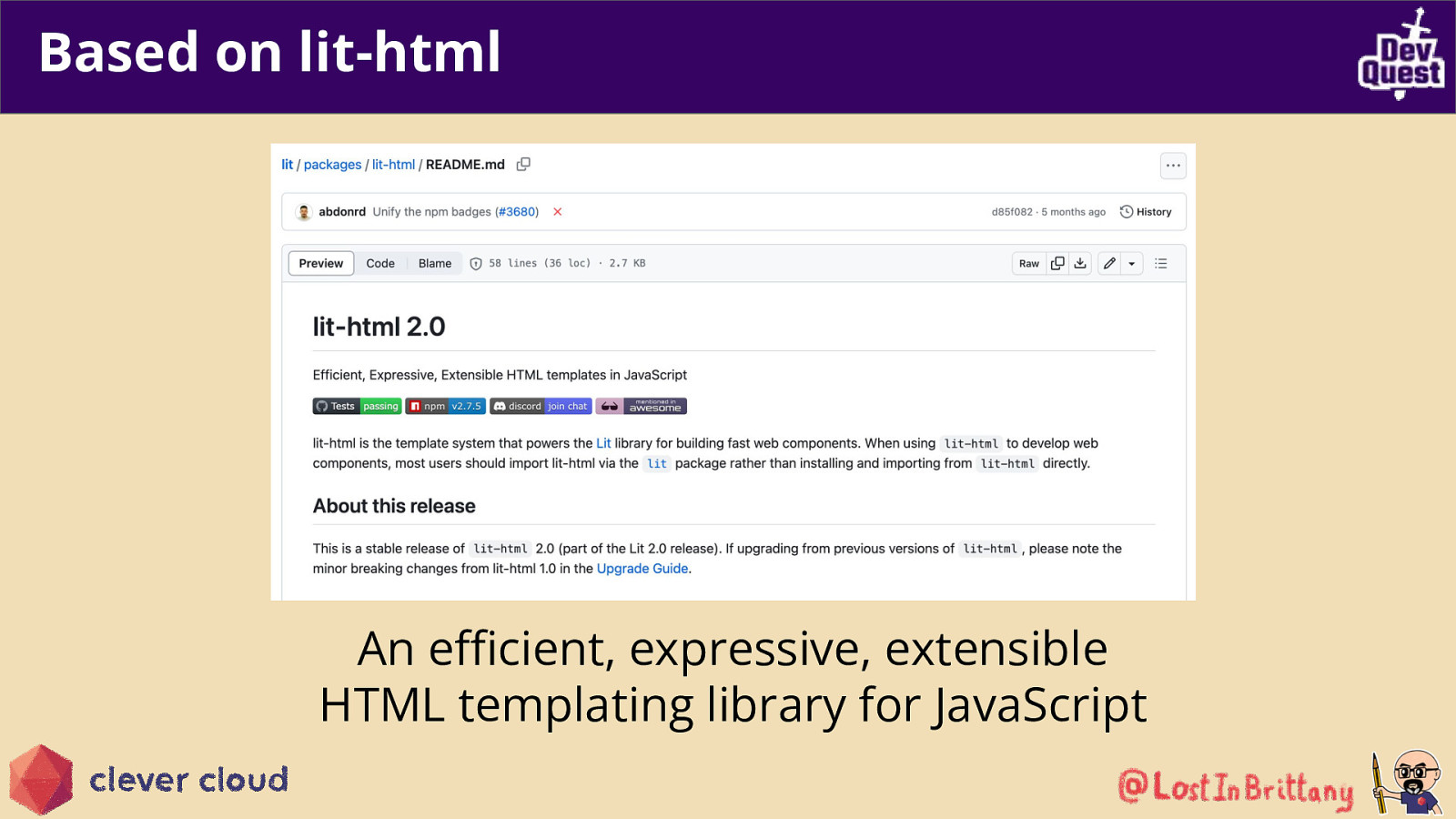Click the README.md file name
The height and width of the screenshot is (819, 1456).
coord(465,165)
